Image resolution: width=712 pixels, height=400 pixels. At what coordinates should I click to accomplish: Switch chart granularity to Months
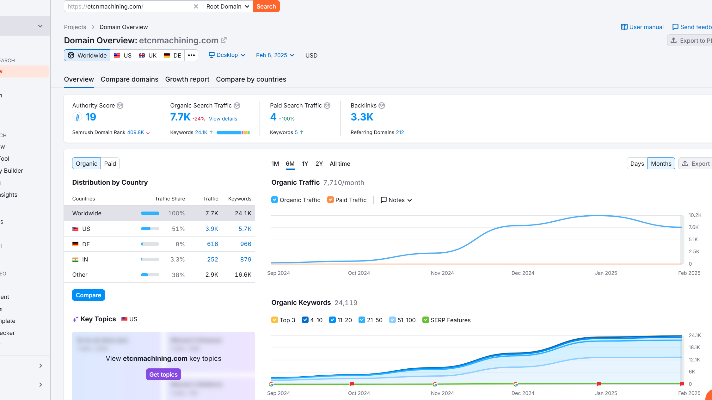[661, 164]
